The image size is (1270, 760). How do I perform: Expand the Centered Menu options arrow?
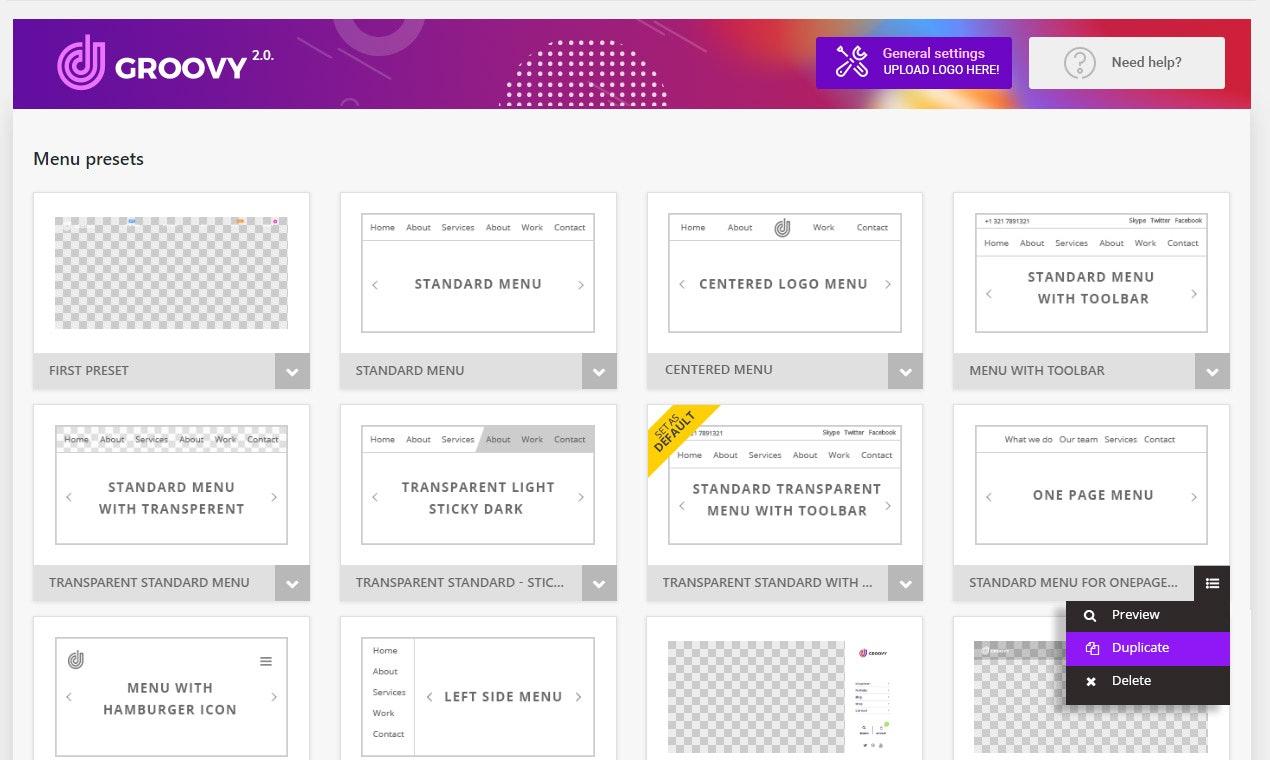coord(905,372)
